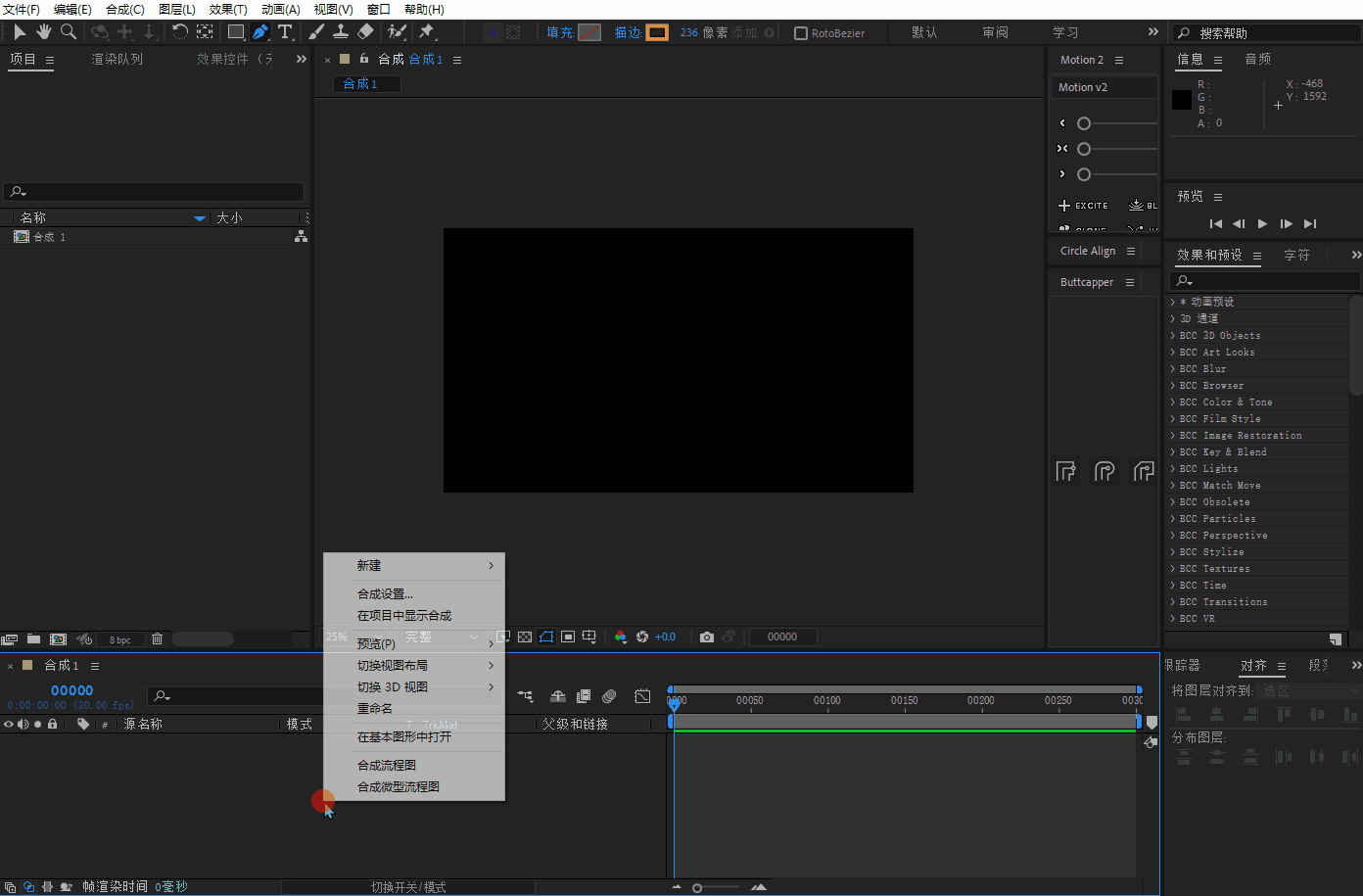Expand the BCC Lights effects category
Screen dimensions: 1363x896
click(x=1172, y=468)
